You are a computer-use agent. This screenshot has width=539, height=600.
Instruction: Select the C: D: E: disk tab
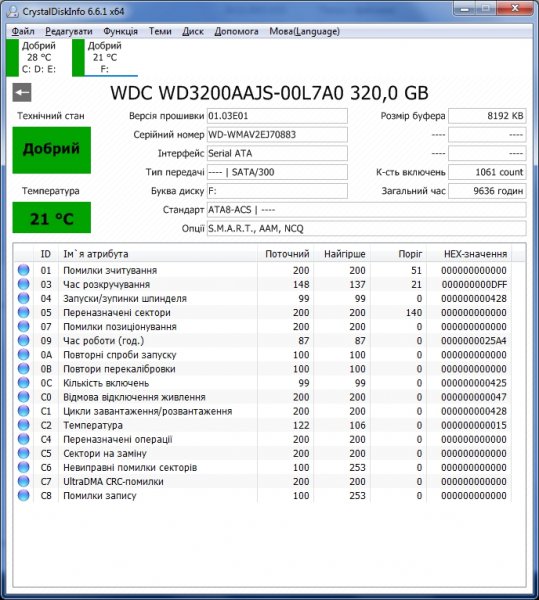click(x=33, y=57)
